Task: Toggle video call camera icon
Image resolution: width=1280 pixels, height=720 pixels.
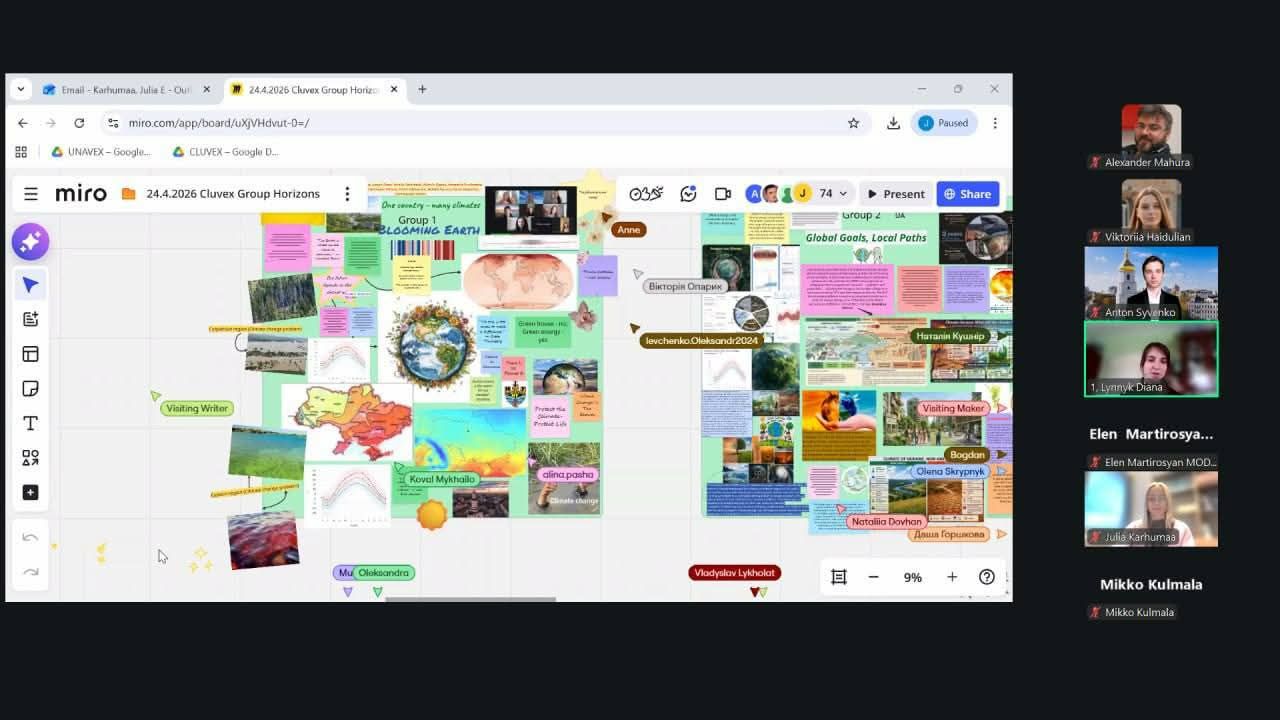Action: (x=722, y=194)
